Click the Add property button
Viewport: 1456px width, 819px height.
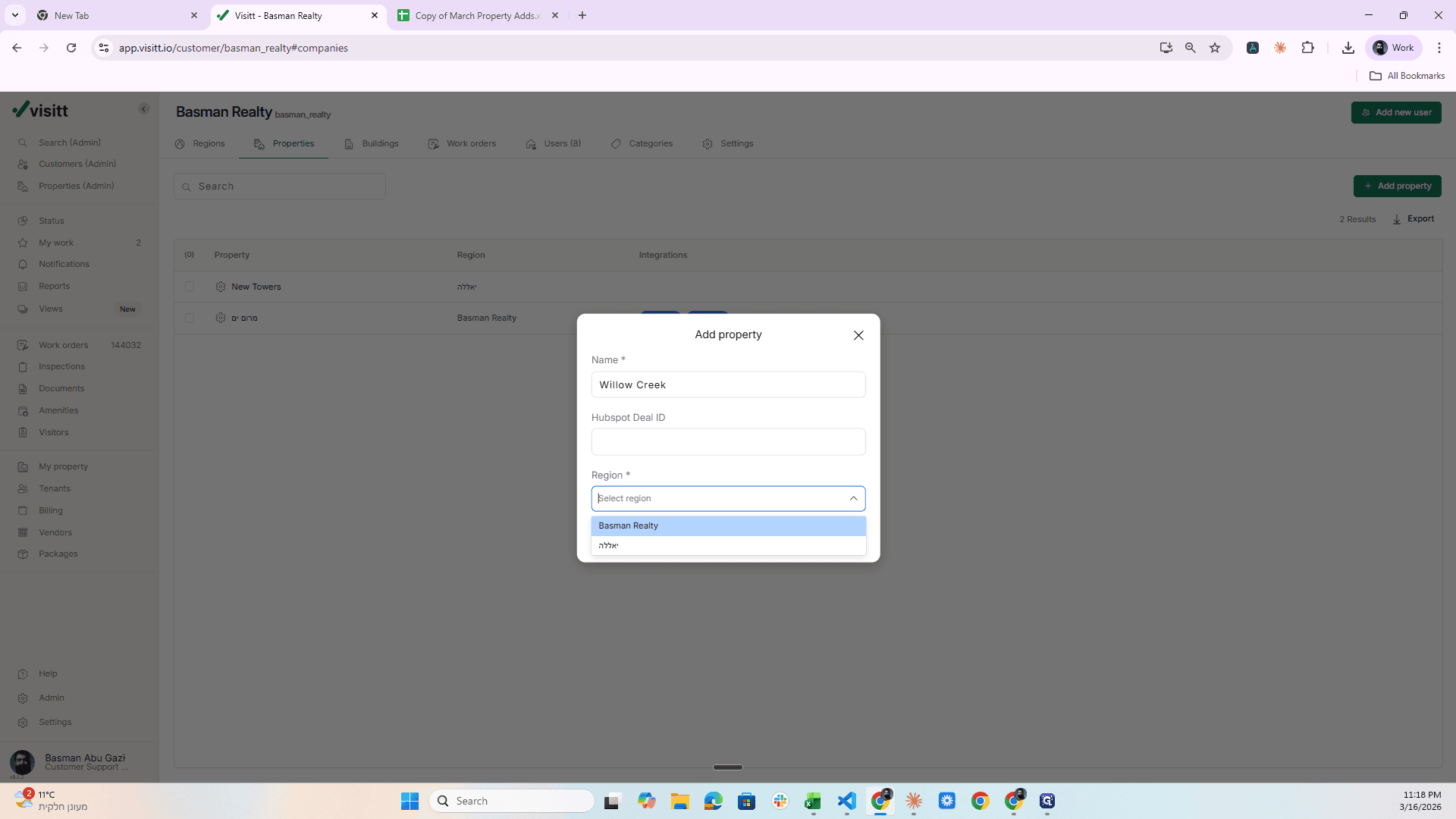click(1397, 186)
